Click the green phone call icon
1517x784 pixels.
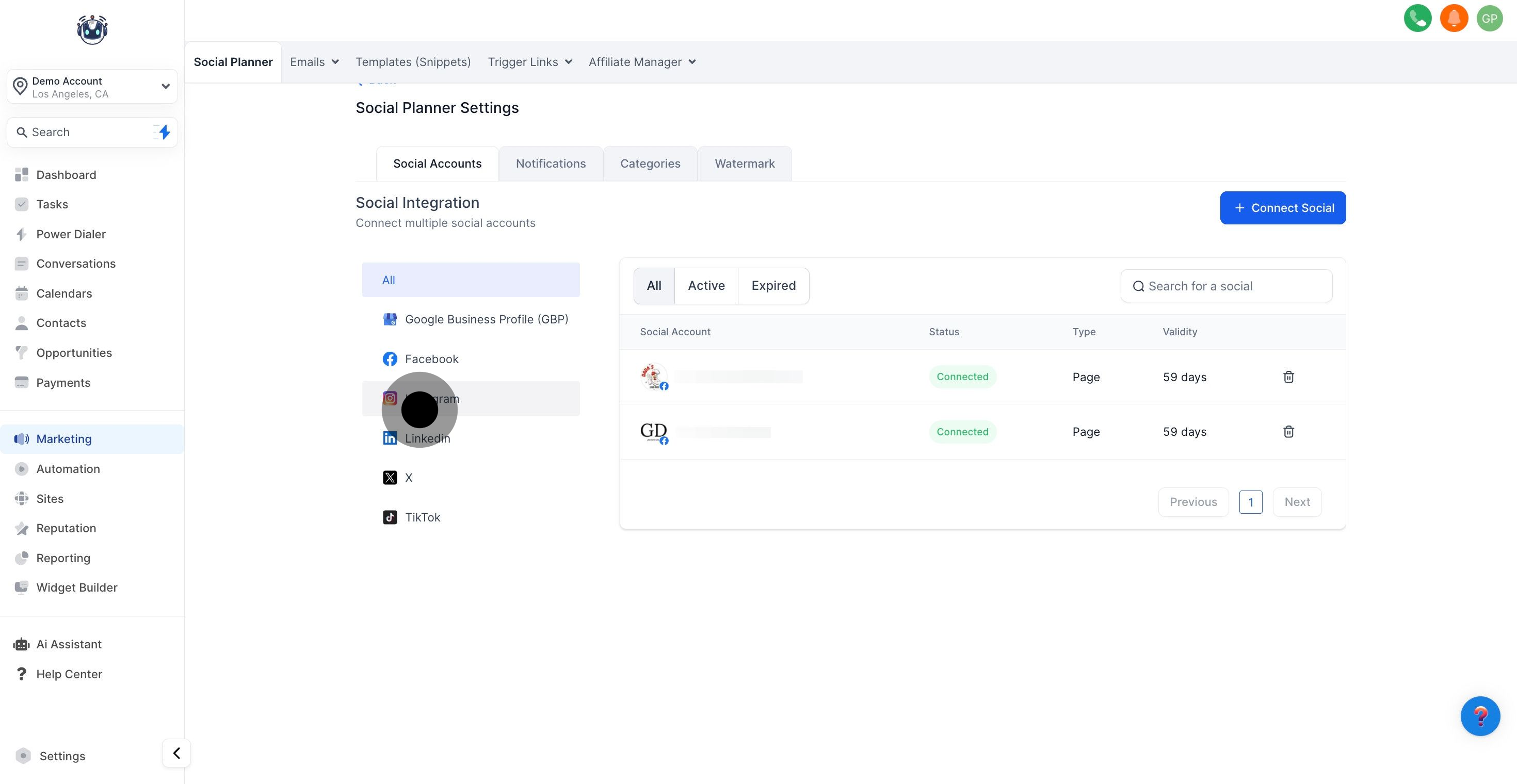click(x=1417, y=18)
